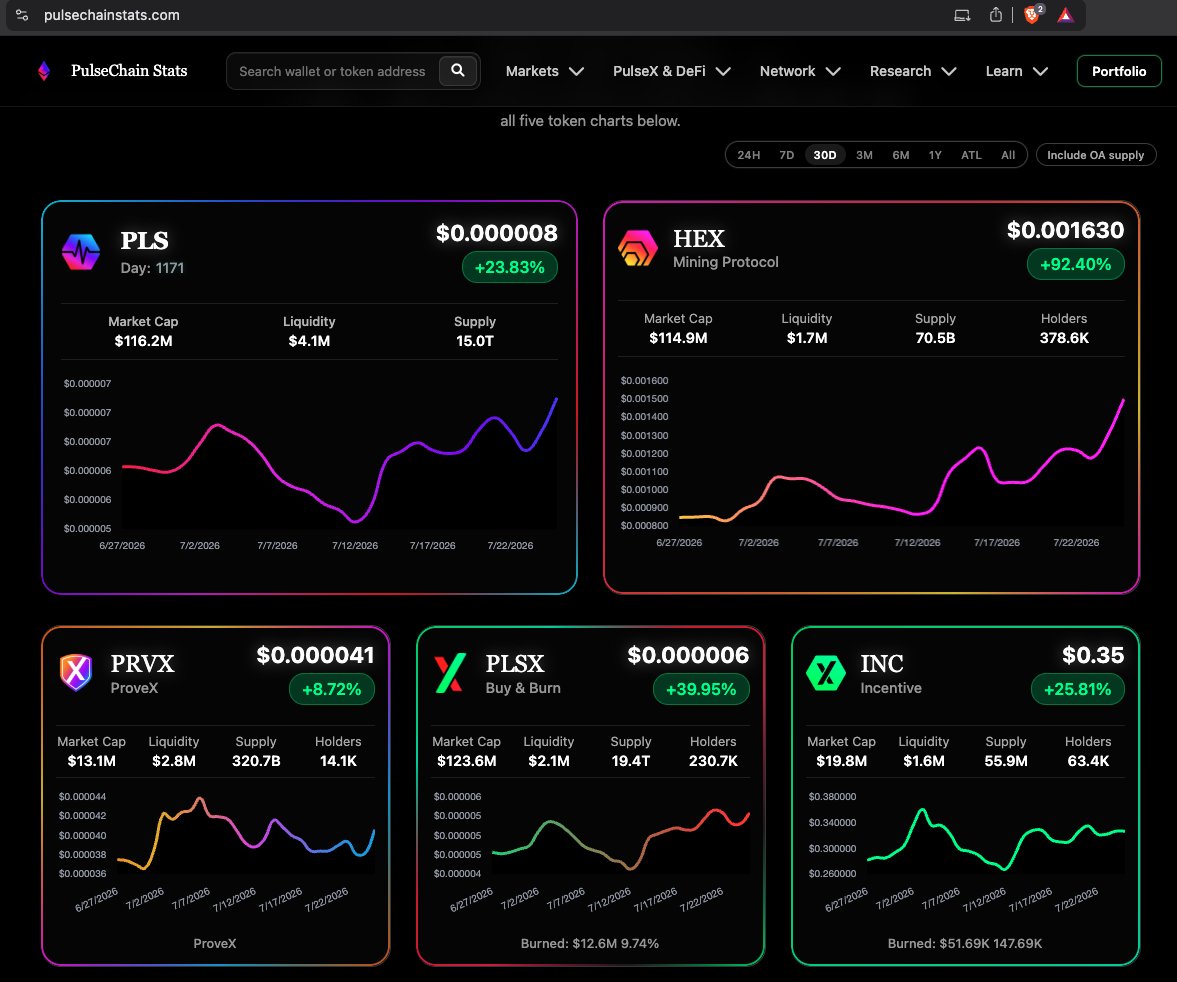Click the browser share icon
This screenshot has width=1177, height=982.
pyautogui.click(x=995, y=15)
